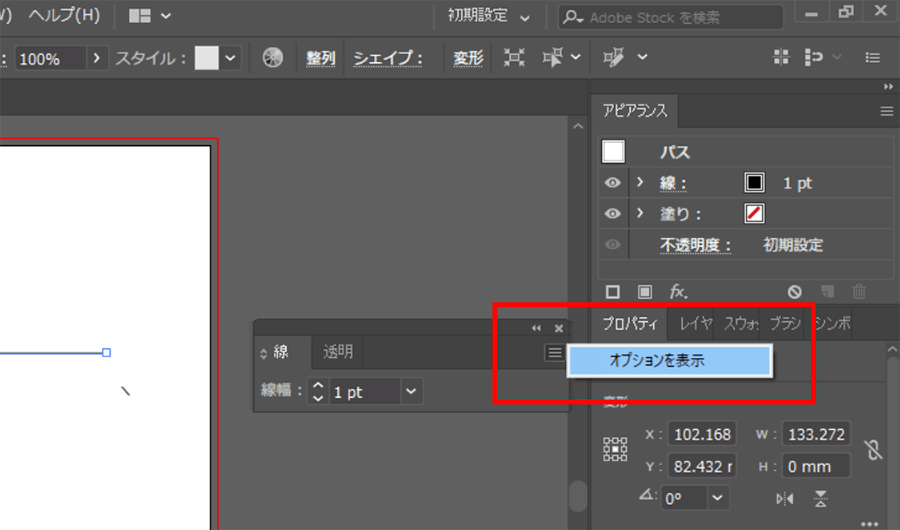Click the Recolor Artwork wheel icon

[273, 57]
